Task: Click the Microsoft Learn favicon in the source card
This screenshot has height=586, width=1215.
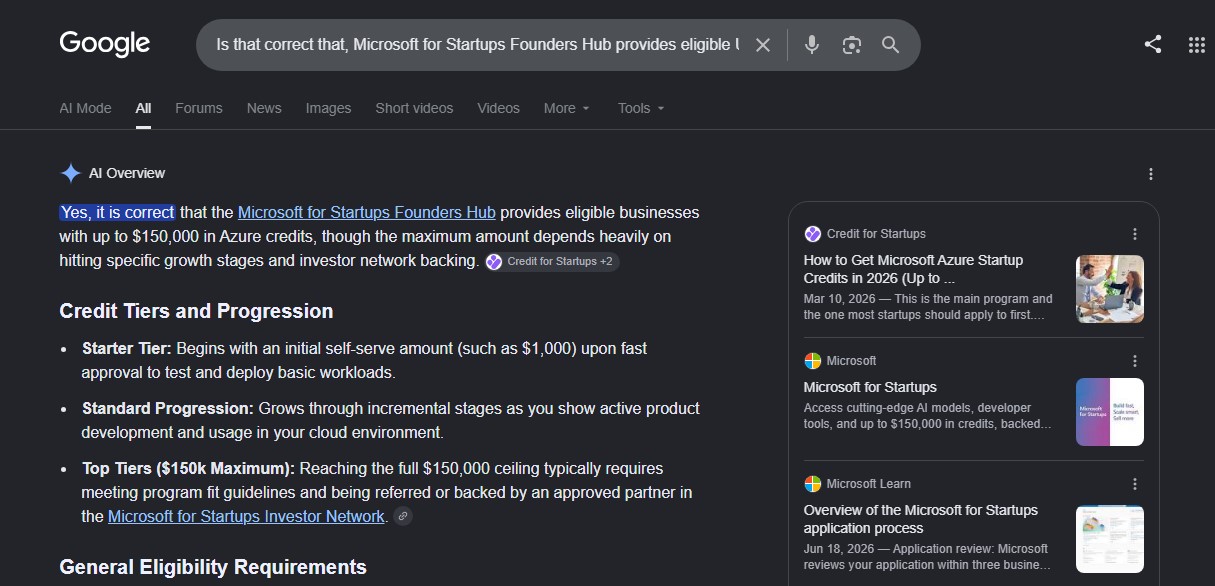Action: pyautogui.click(x=812, y=484)
